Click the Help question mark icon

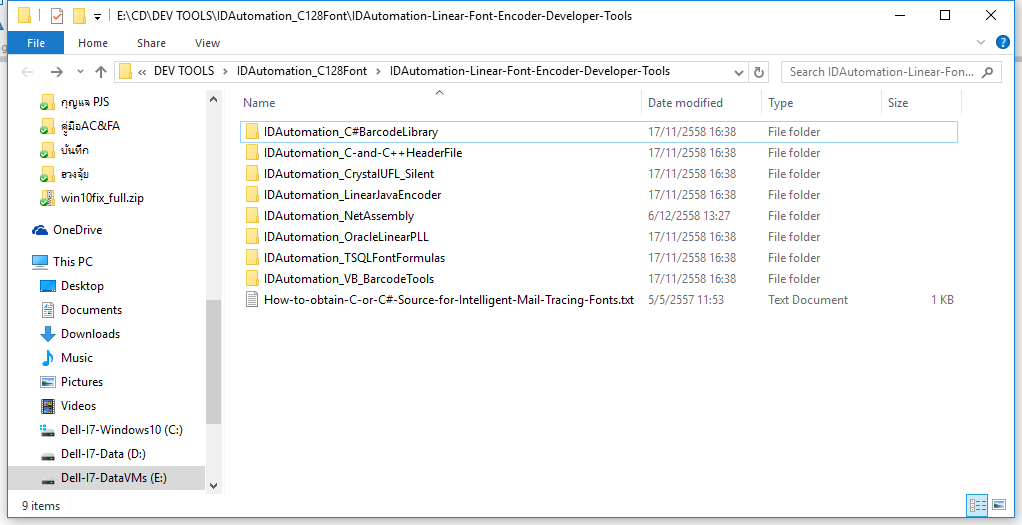click(x=1002, y=42)
